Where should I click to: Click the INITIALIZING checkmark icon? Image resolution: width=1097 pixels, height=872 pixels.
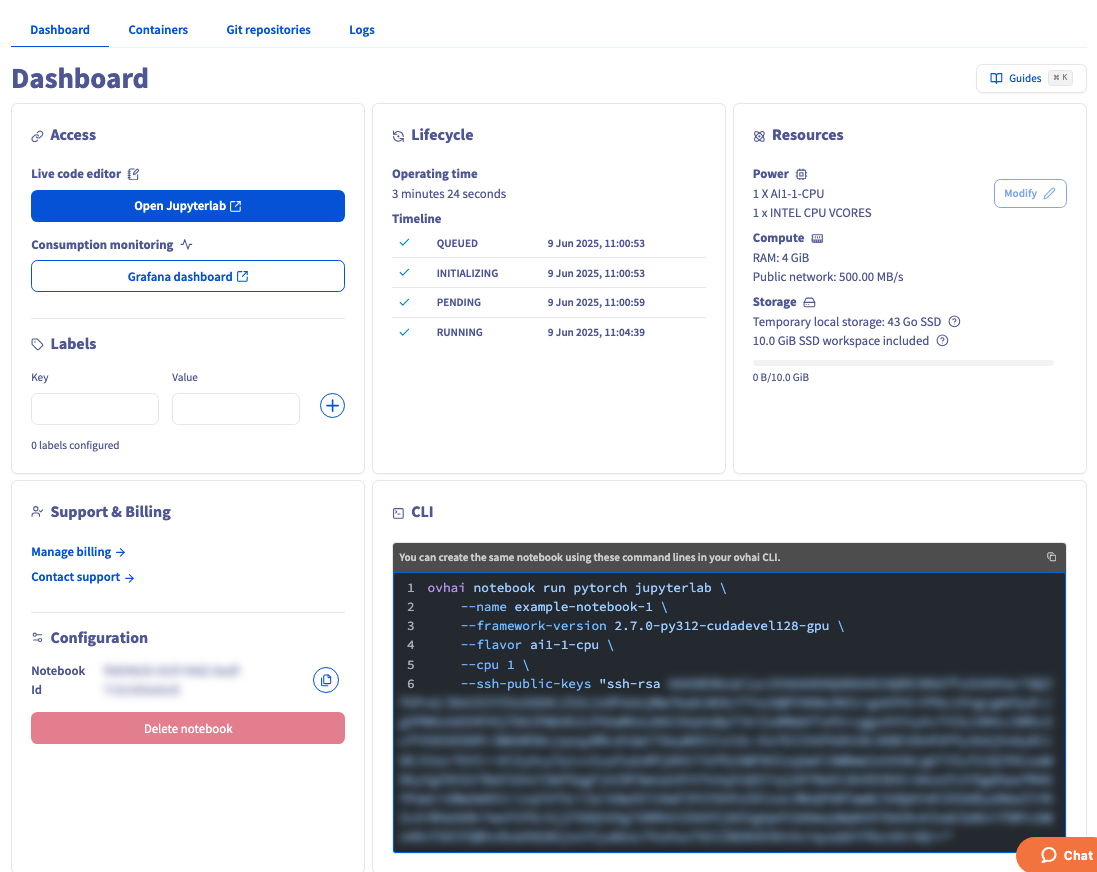tap(404, 273)
